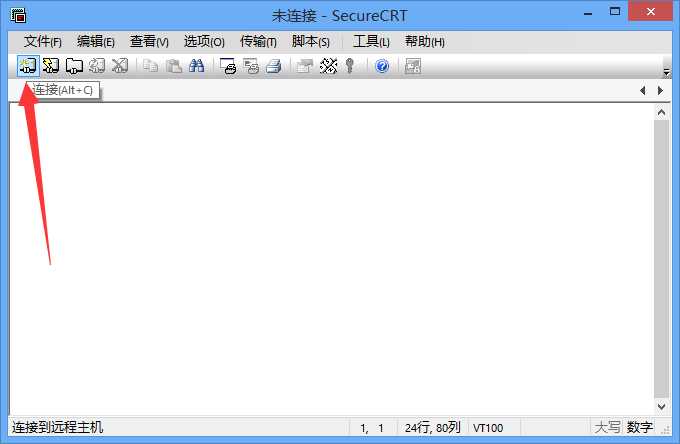Open the 文件(F) menu
This screenshot has width=680, height=444.
pyautogui.click(x=42, y=42)
